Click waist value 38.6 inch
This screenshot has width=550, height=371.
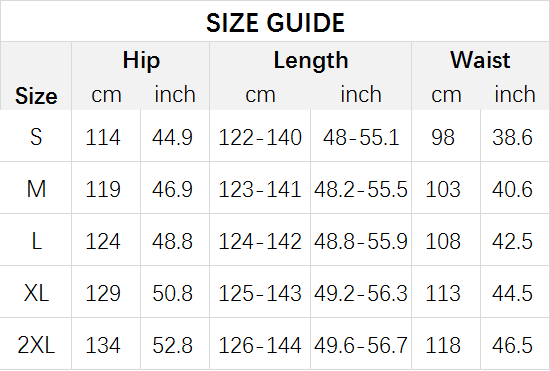[512, 137]
